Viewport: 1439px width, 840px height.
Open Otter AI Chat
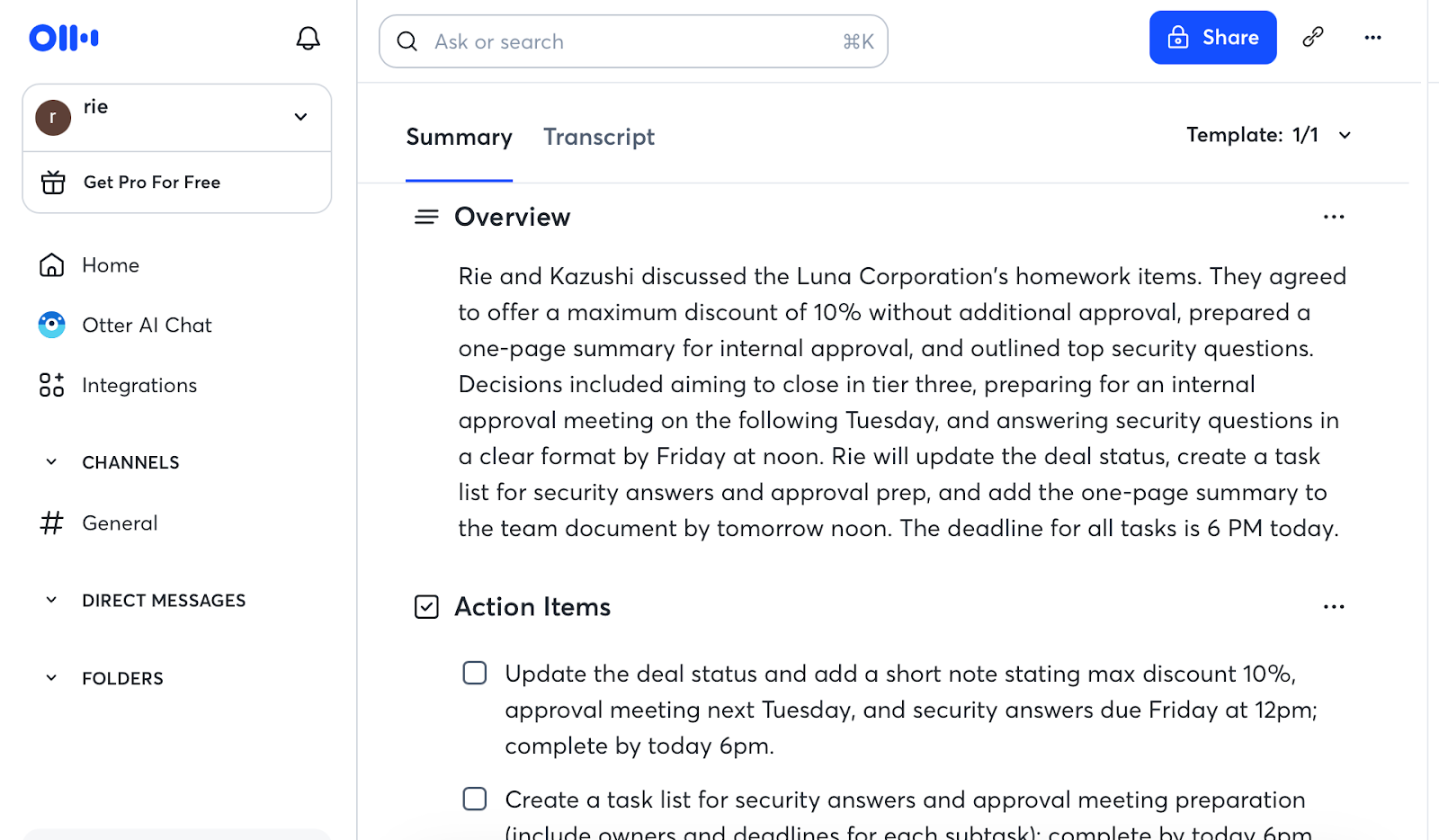coord(147,326)
